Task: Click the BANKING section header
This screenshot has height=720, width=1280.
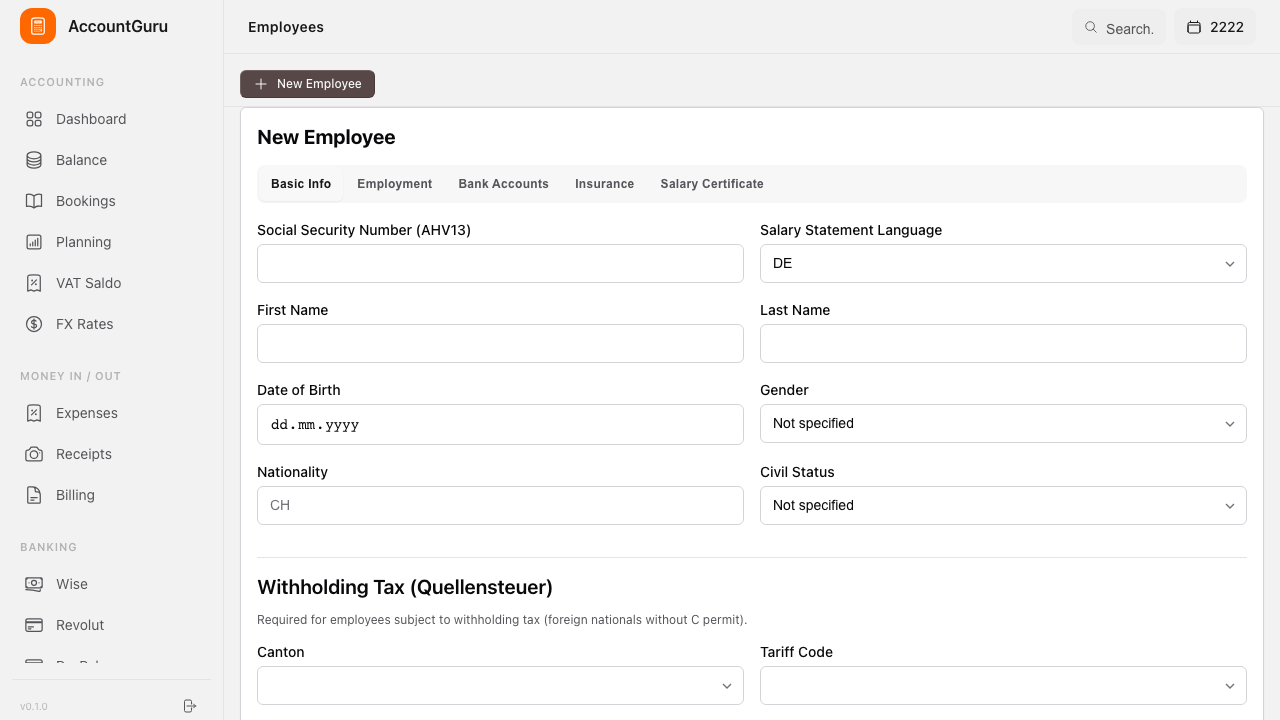Action: tap(48, 547)
